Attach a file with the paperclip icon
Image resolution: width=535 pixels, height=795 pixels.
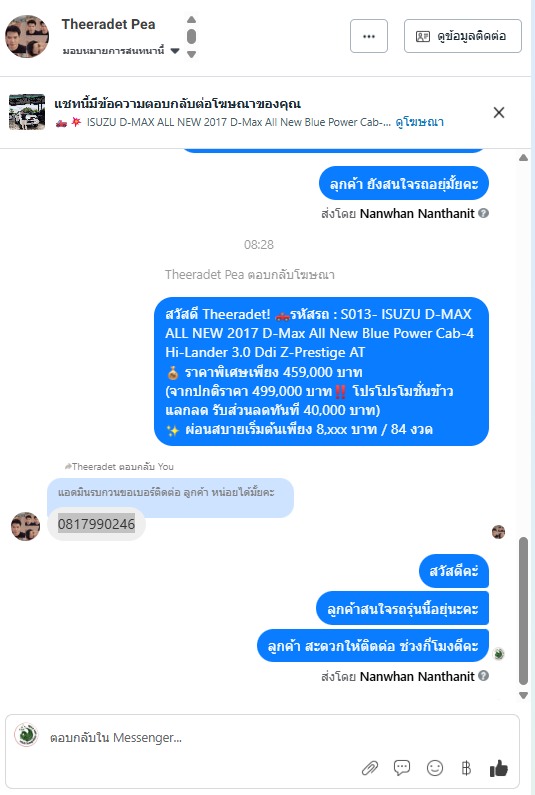370,768
